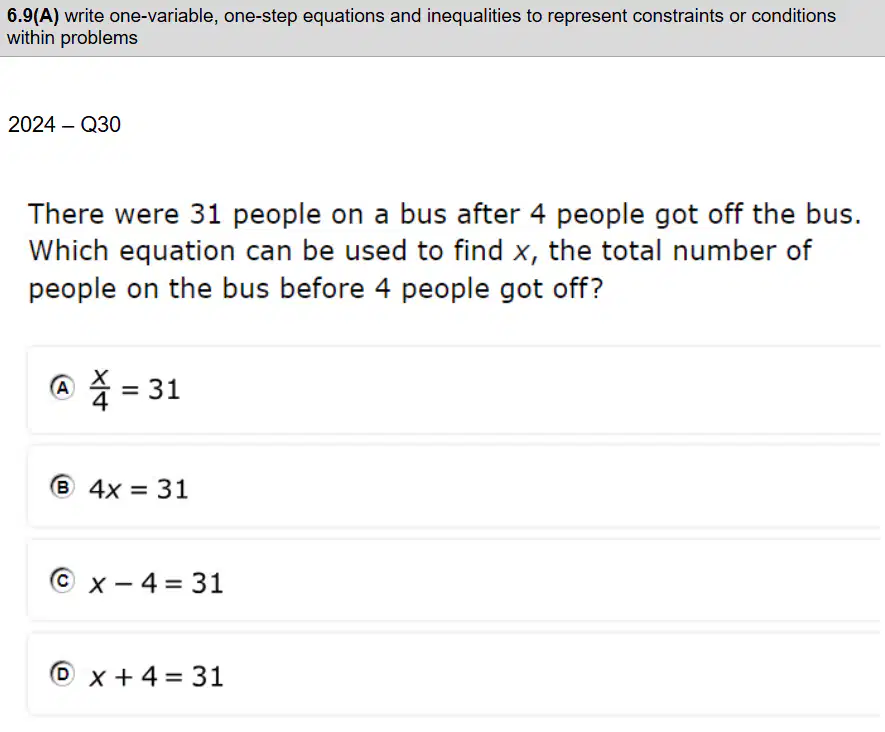The height and width of the screenshot is (732, 885).
Task: Click the question mark ending the question
Action: [x=597, y=288]
